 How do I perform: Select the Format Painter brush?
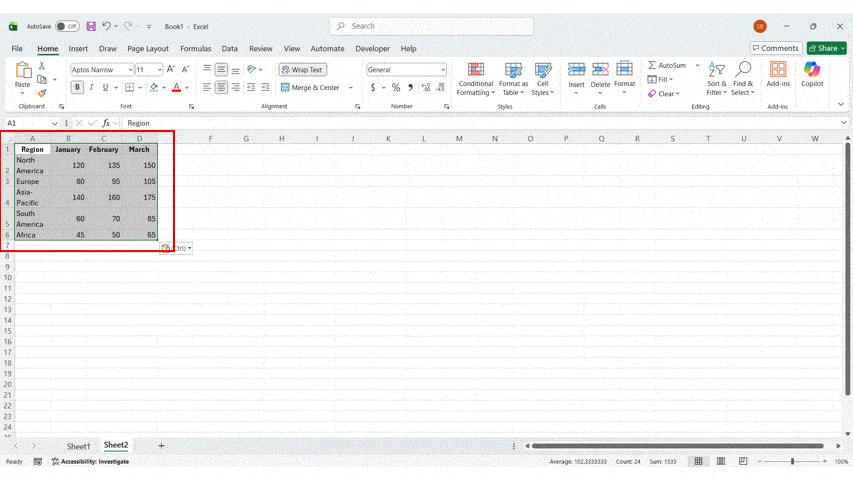tap(42, 93)
